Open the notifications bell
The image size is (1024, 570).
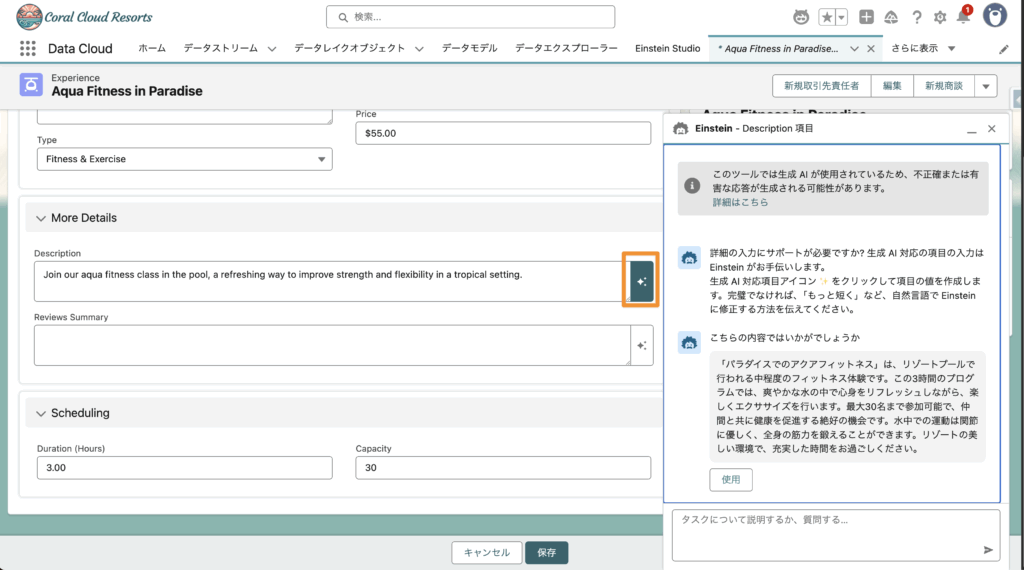coord(963,17)
